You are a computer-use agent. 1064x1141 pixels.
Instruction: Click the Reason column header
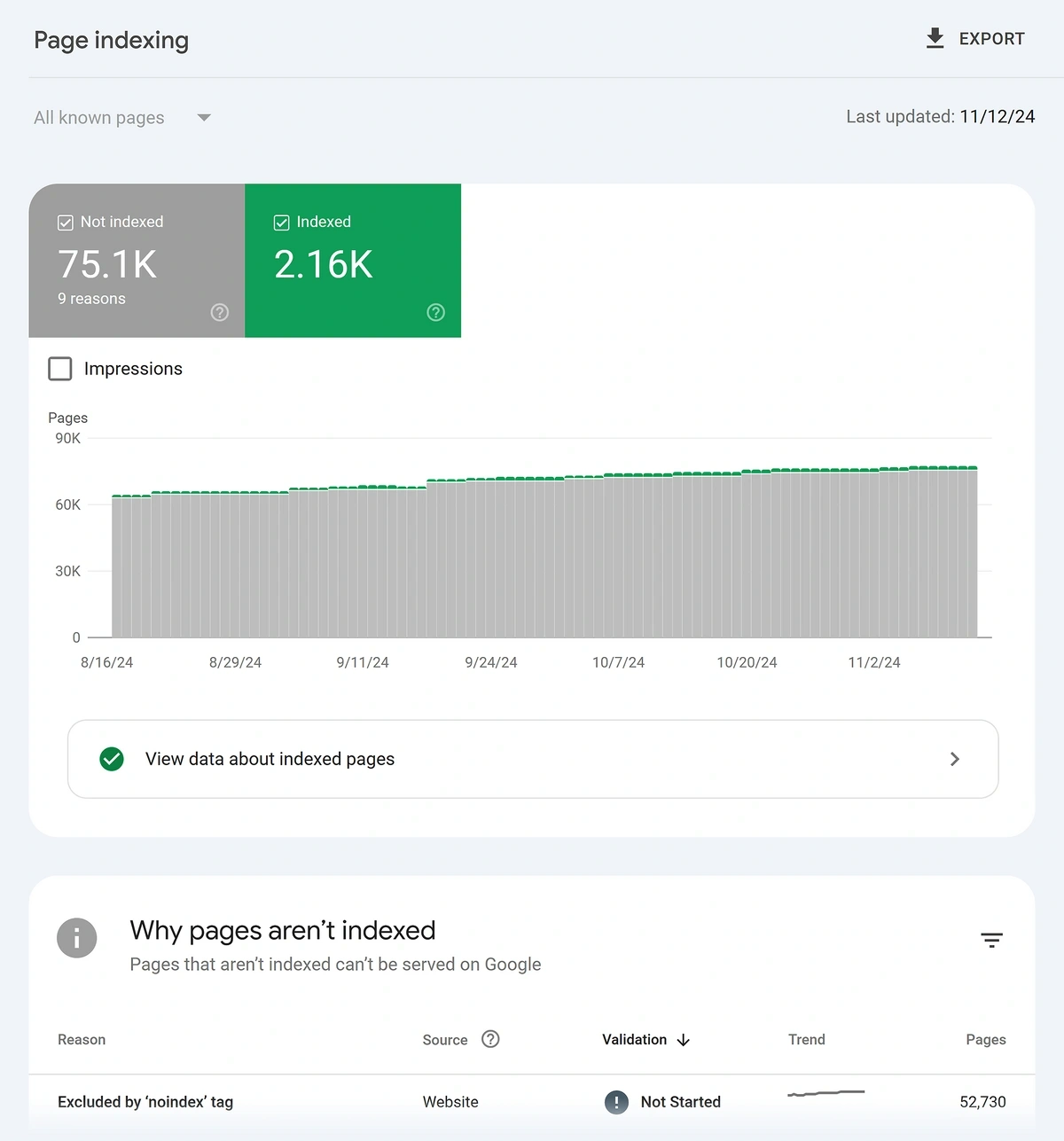pos(82,1039)
